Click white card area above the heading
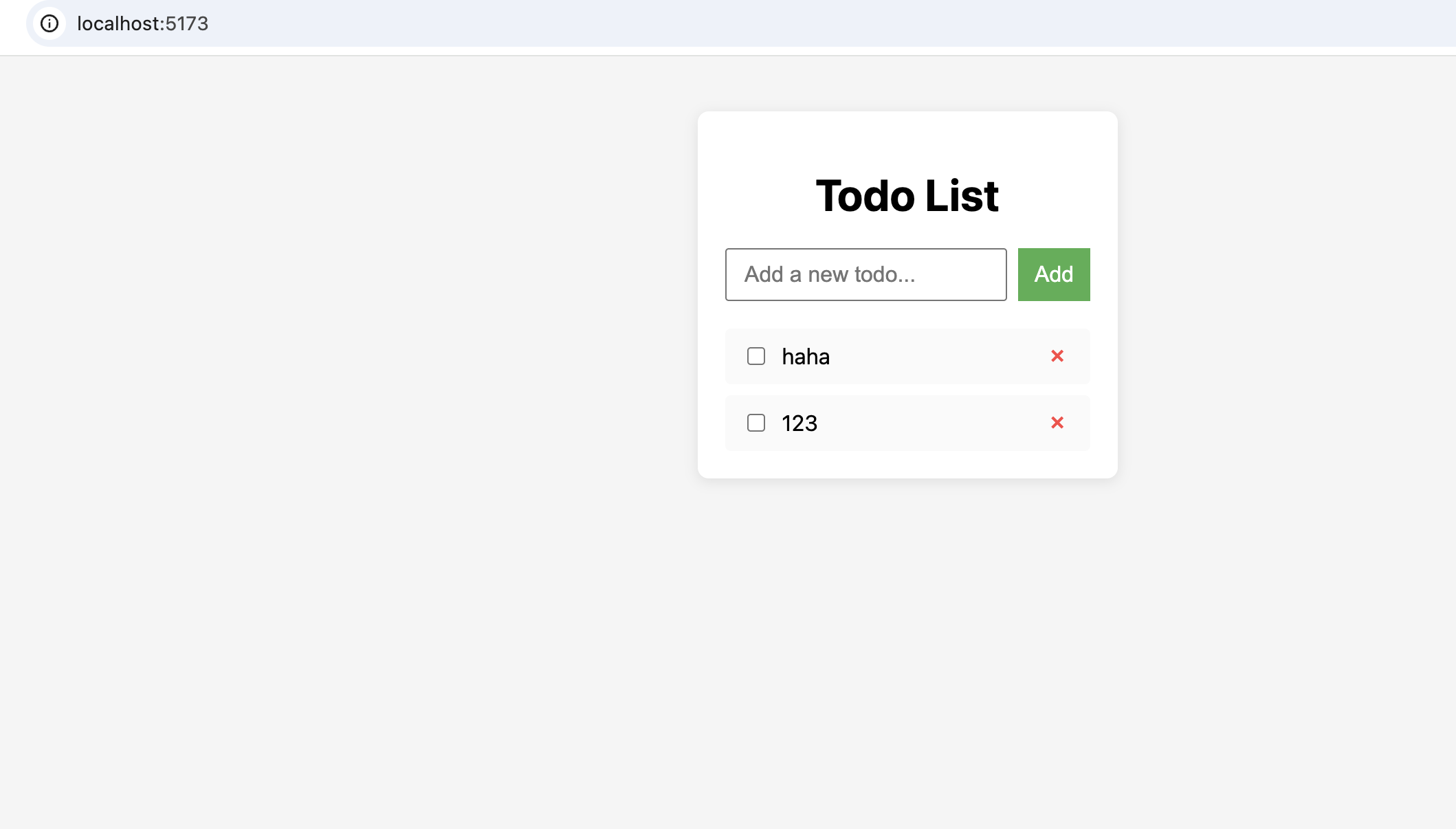1456x829 pixels. pyautogui.click(x=907, y=137)
